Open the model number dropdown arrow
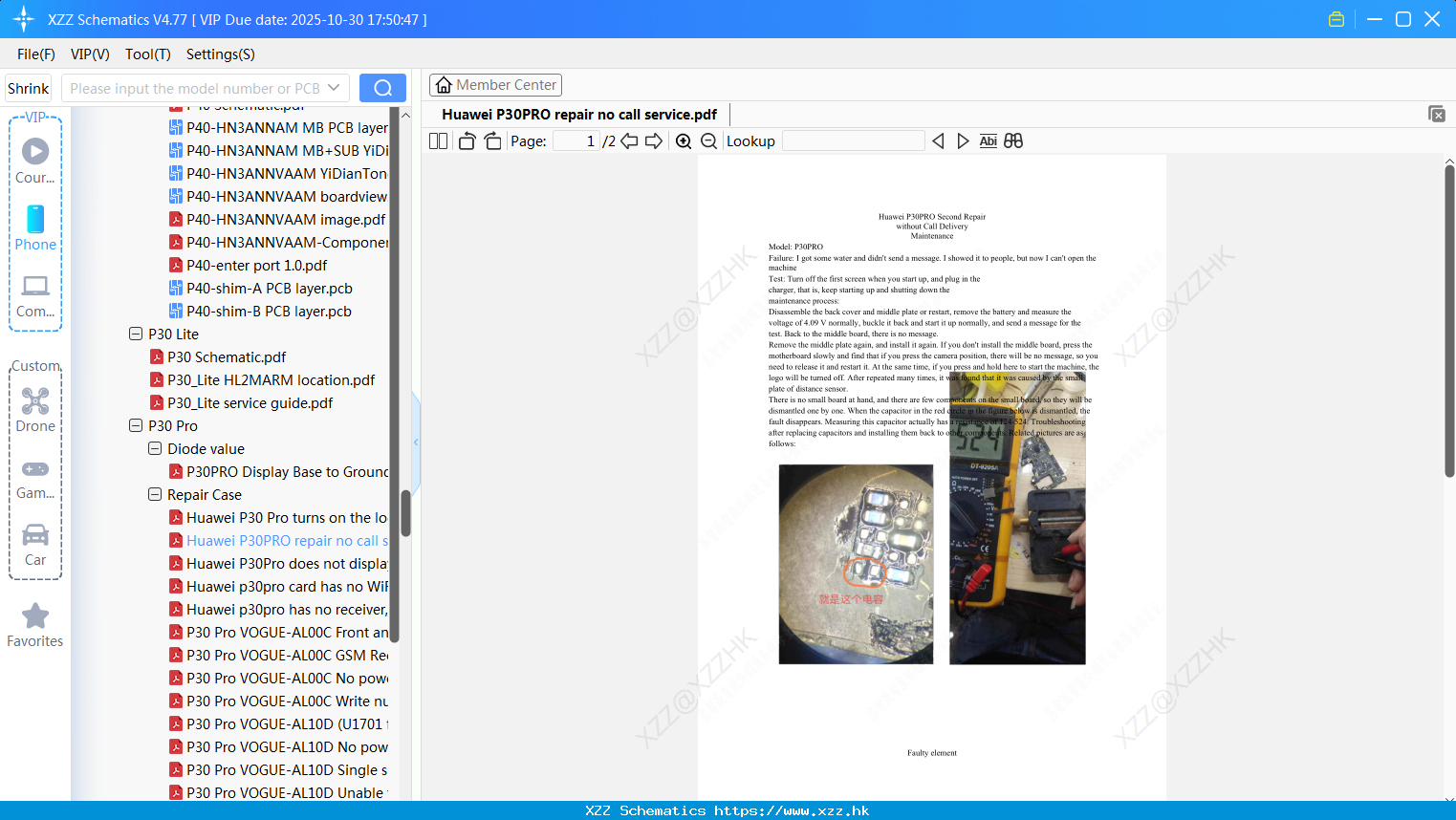The width and height of the screenshot is (1456, 820). point(334,88)
